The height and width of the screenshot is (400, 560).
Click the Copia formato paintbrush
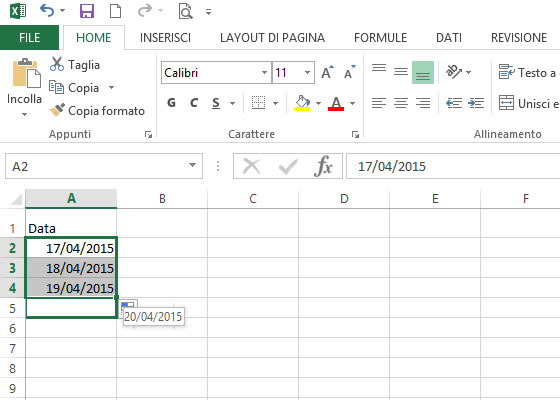click(x=57, y=110)
